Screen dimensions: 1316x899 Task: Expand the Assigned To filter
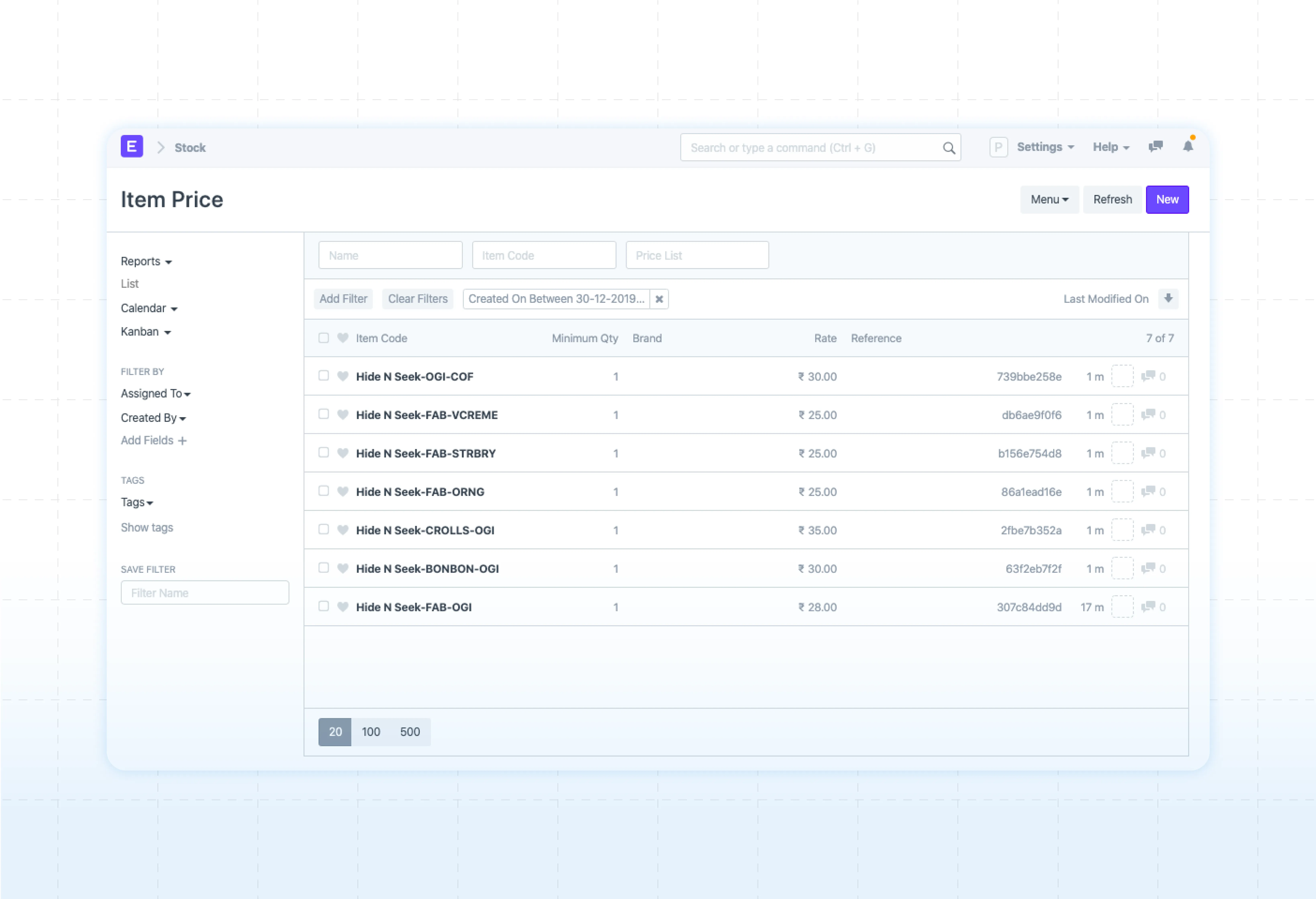pyautogui.click(x=155, y=393)
